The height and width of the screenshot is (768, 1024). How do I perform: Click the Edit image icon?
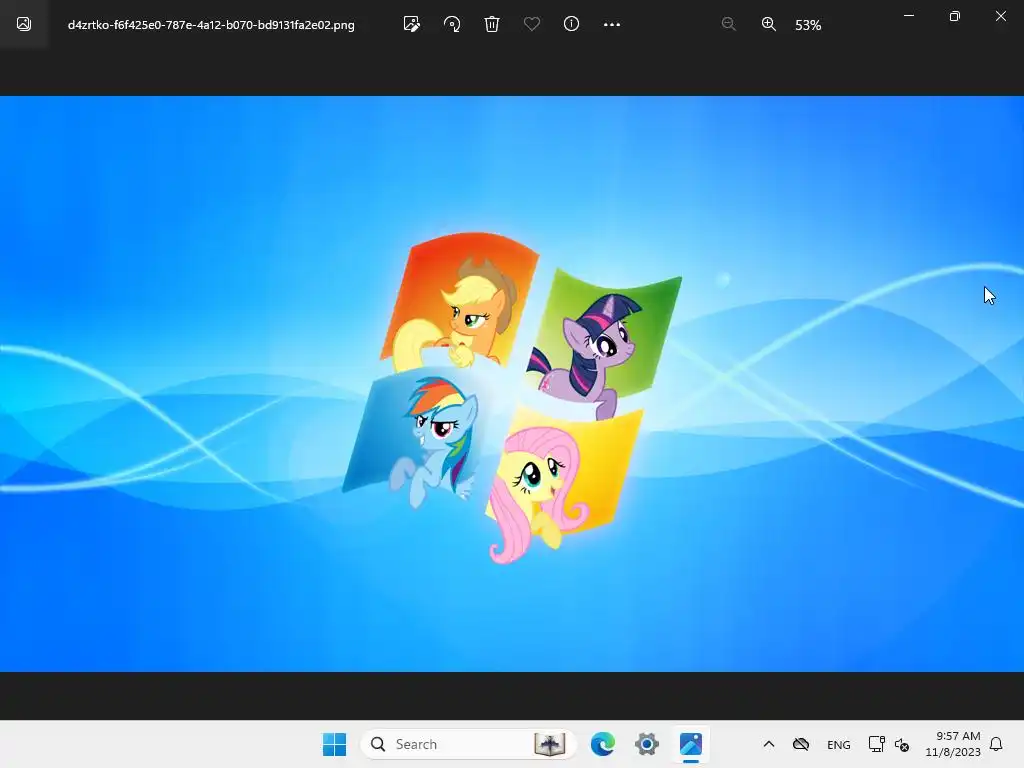click(x=411, y=24)
